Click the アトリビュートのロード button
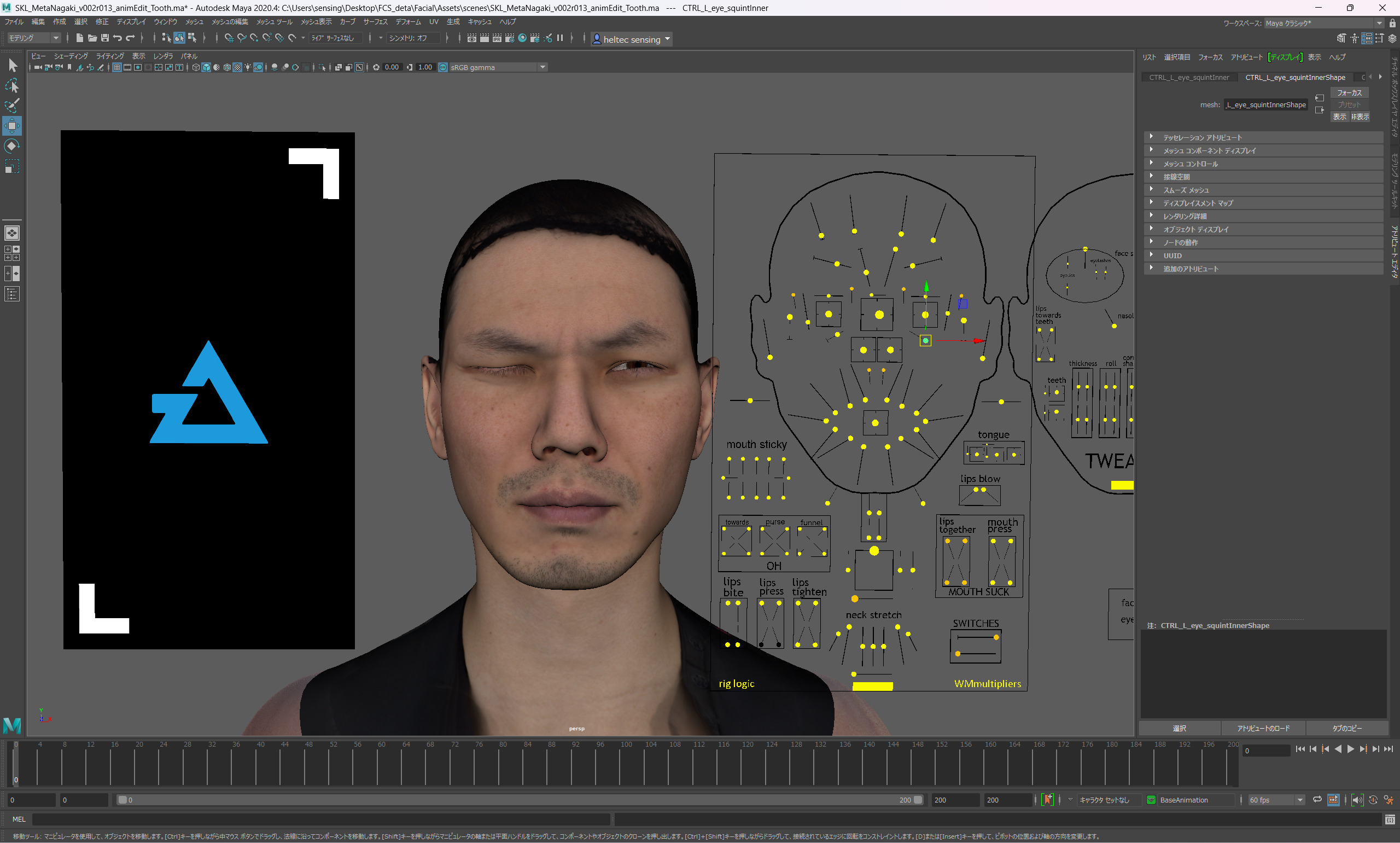Image resolution: width=1400 pixels, height=843 pixels. click(1263, 728)
